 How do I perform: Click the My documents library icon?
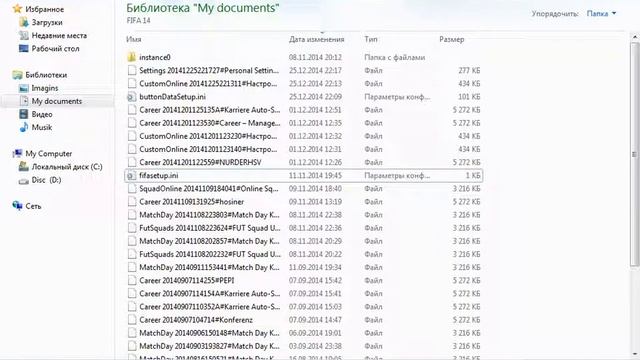24,101
